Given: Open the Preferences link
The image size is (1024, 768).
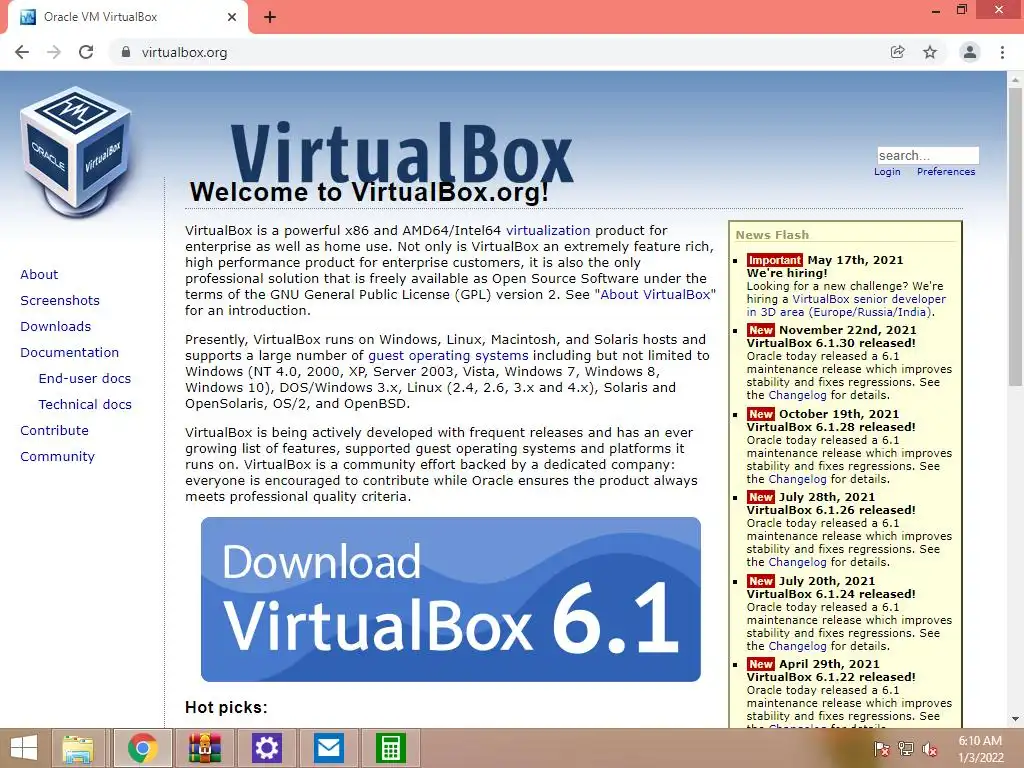Looking at the screenshot, I should click(946, 172).
